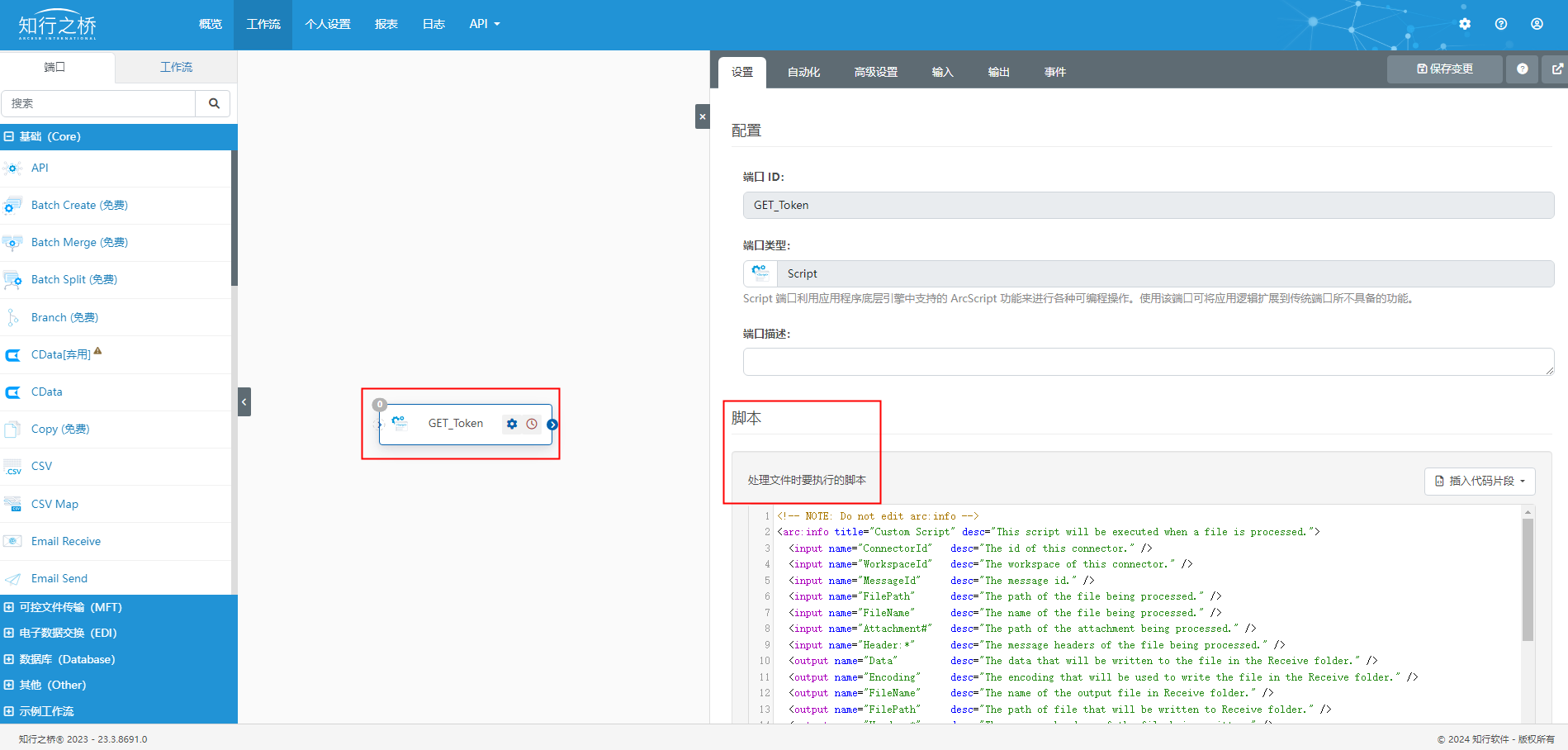Click the pop-out external window icon
Viewport: 1568px width, 750px height.
tap(1556, 69)
